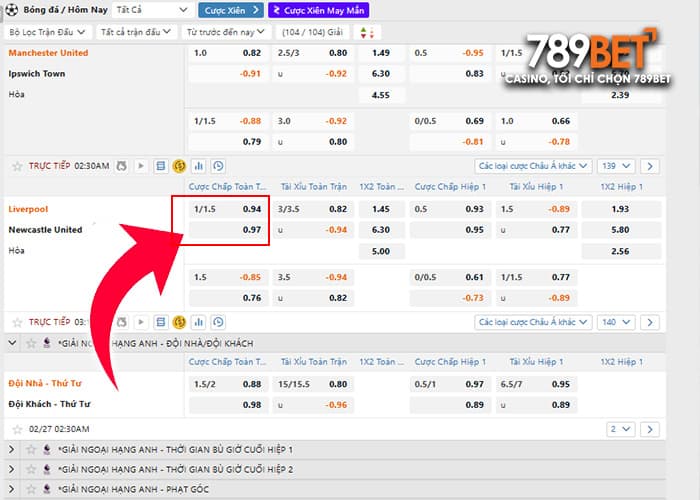The height and width of the screenshot is (500, 700).
Task: Expand the 2 markets dropdown for 02/27 match
Action: pos(621,429)
